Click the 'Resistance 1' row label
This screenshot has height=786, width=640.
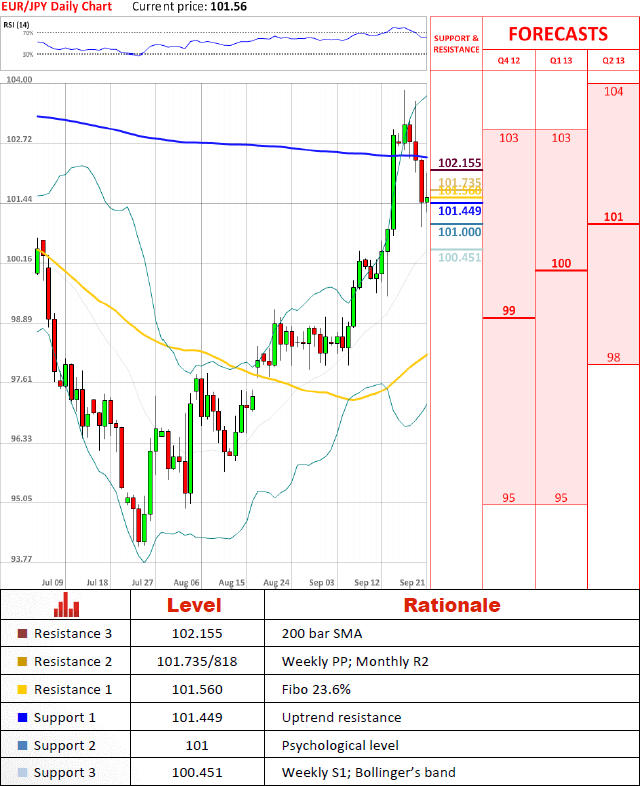tap(73, 690)
